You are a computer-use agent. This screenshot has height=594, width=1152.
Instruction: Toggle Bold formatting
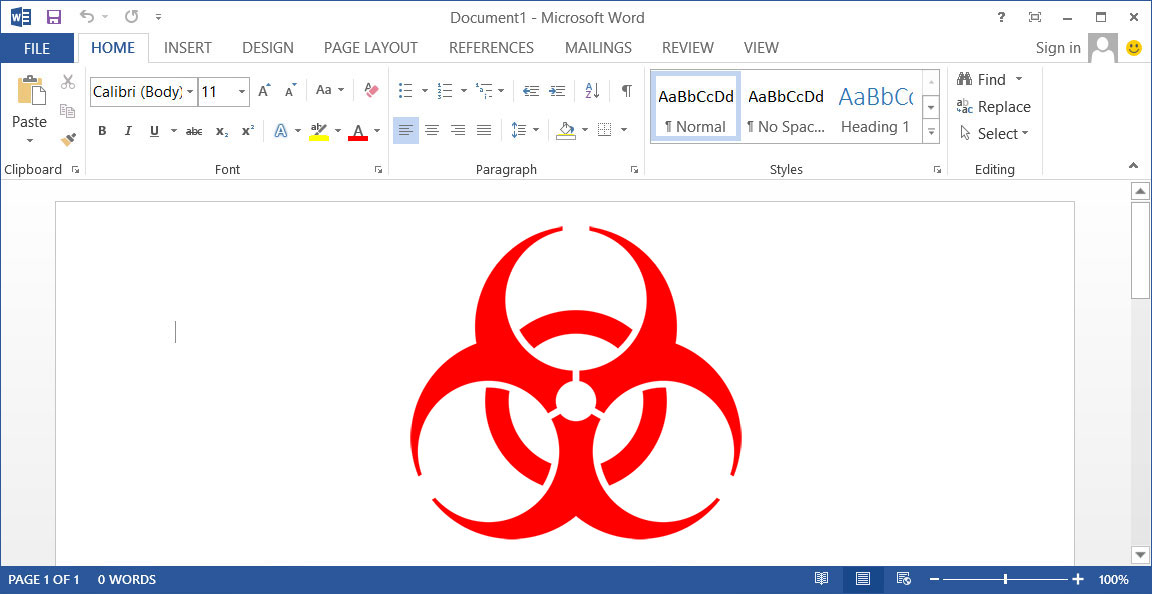102,131
